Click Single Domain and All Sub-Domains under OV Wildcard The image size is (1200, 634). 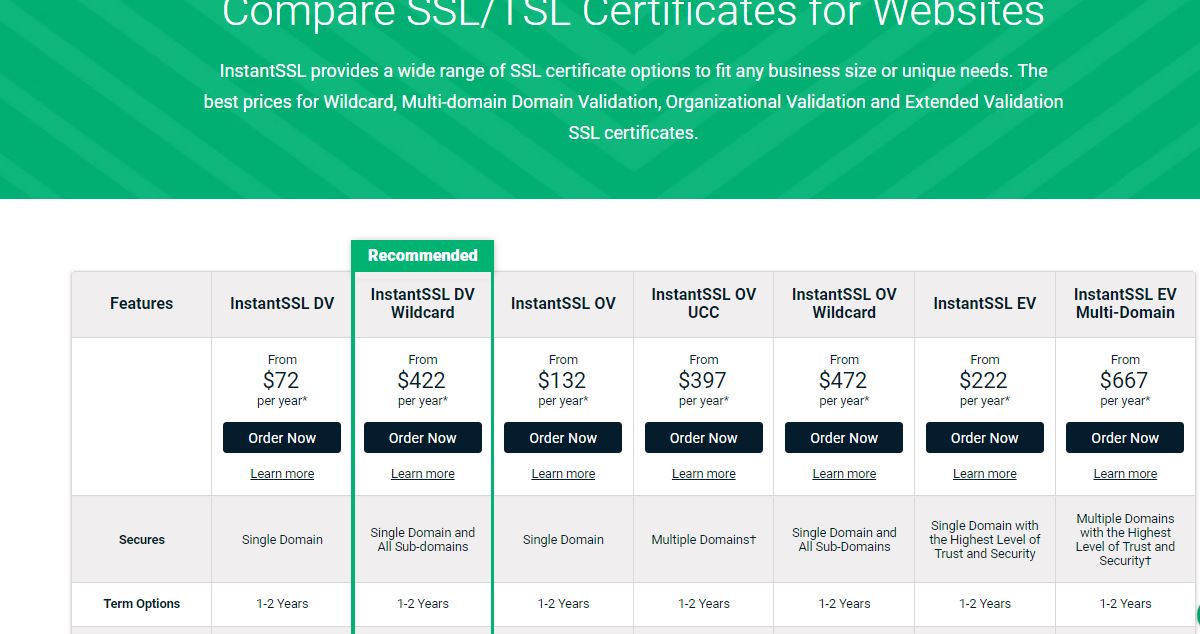coord(844,540)
